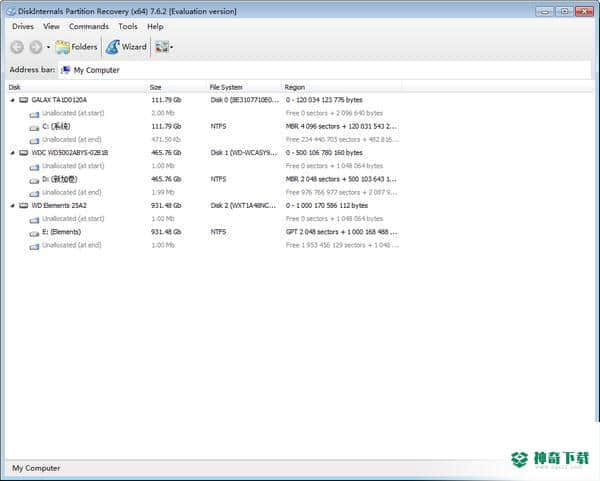Select the D: partition row label
Image resolution: width=600 pixels, height=481 pixels.
60,179
